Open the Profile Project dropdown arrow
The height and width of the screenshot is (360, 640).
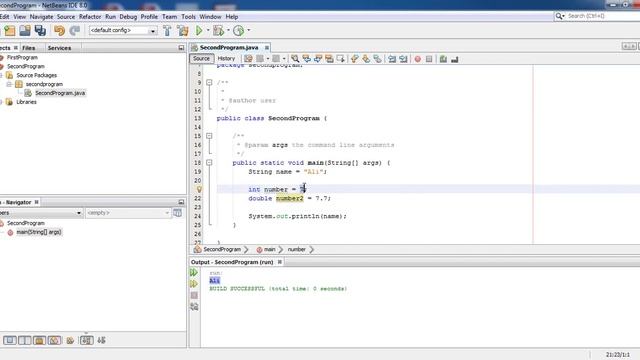[249, 31]
